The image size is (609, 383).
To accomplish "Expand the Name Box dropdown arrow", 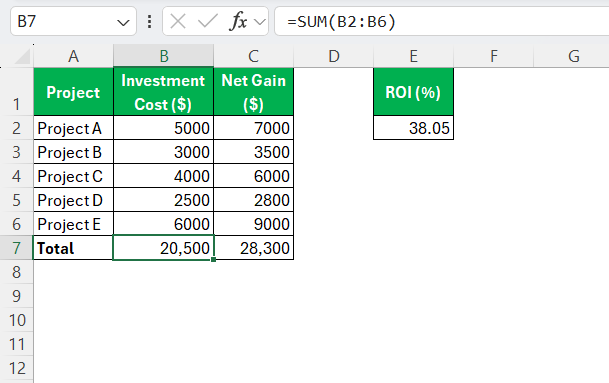I will click(x=123, y=23).
